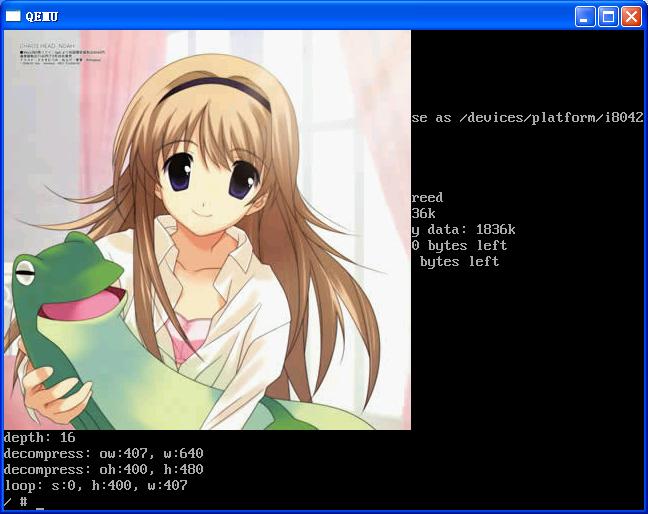The image size is (648, 514).
Task: Click the 'depth: 16' console line
Action: 40,438
